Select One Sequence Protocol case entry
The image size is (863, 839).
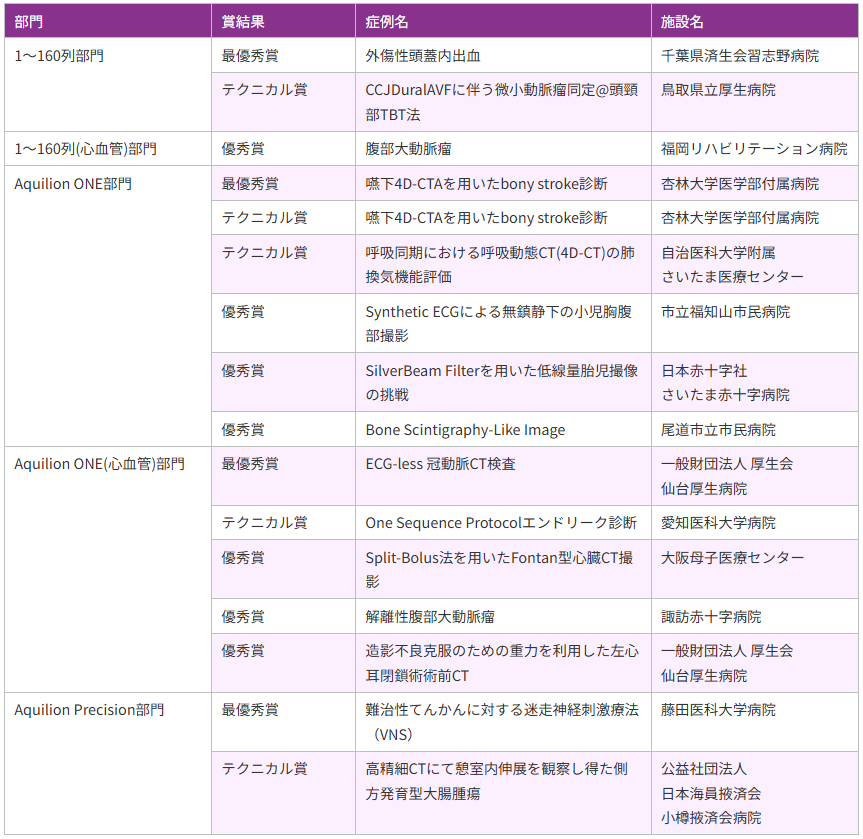click(x=500, y=523)
